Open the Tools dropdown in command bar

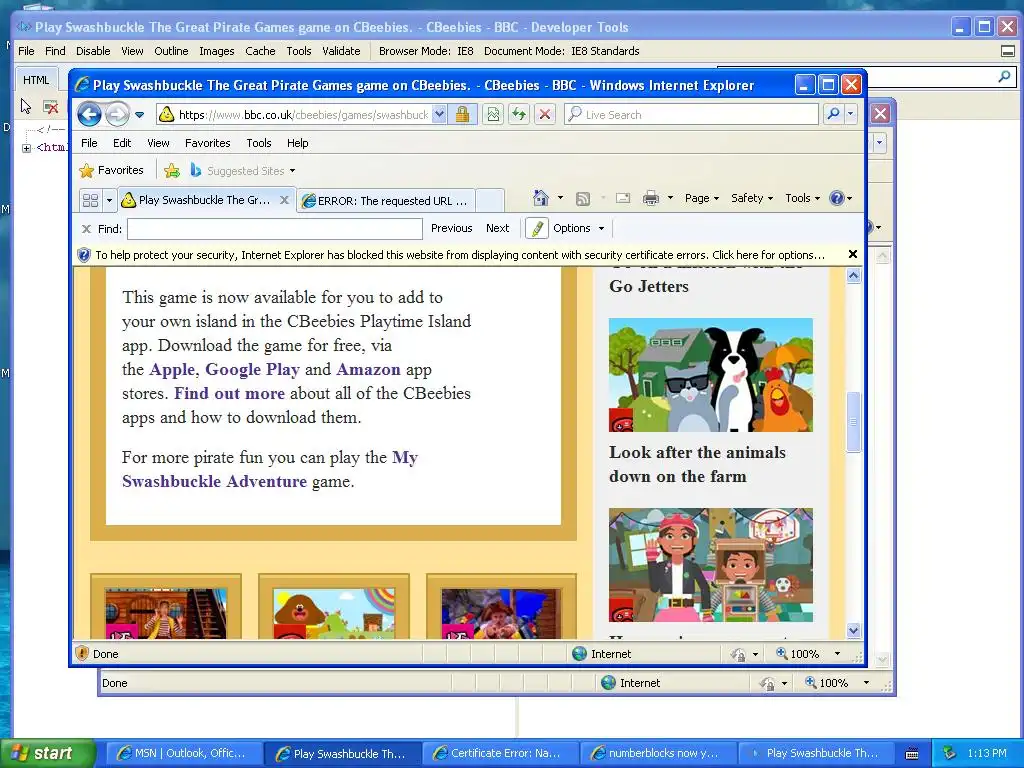802,198
